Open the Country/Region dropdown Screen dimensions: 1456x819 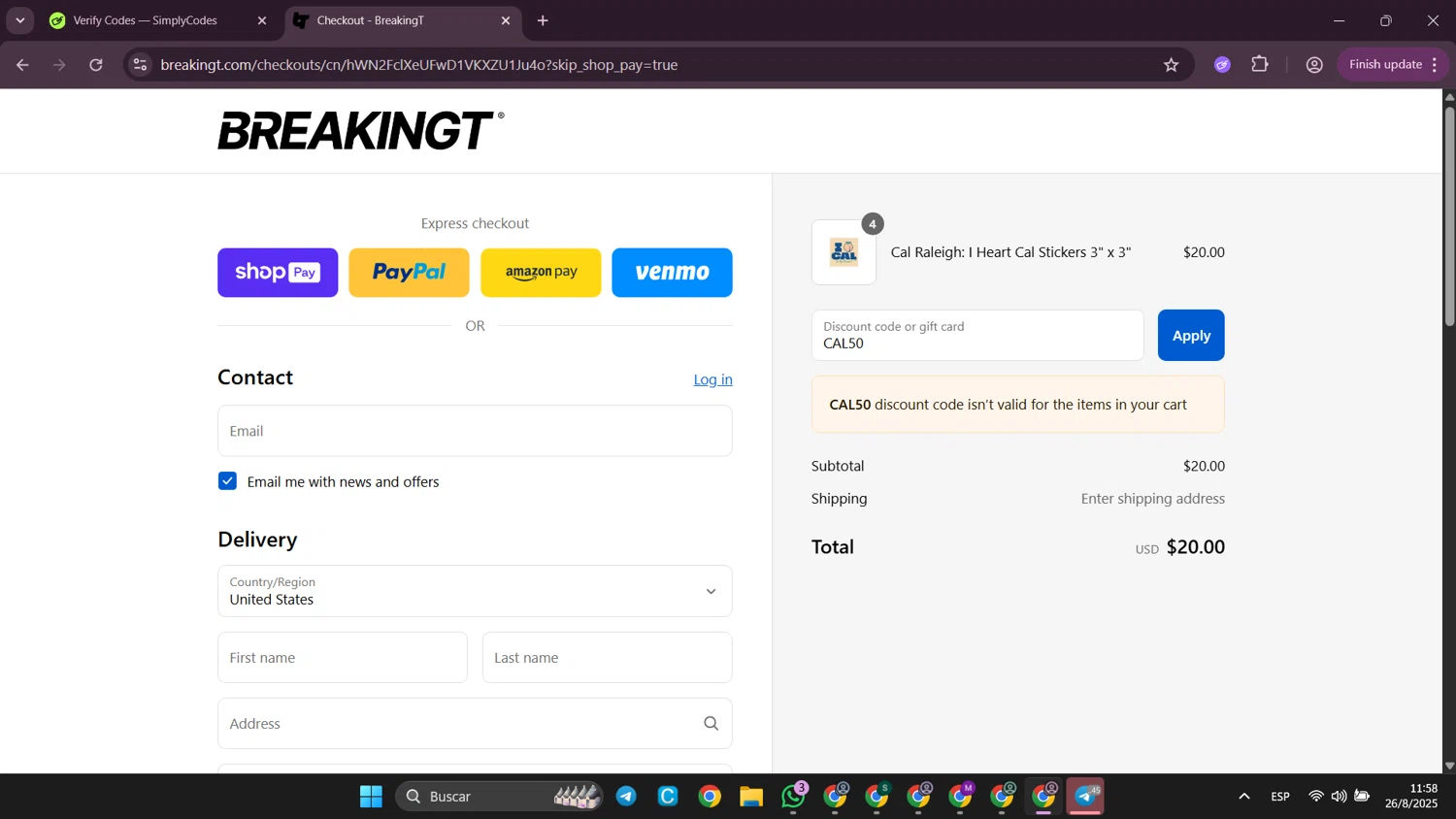(x=475, y=591)
